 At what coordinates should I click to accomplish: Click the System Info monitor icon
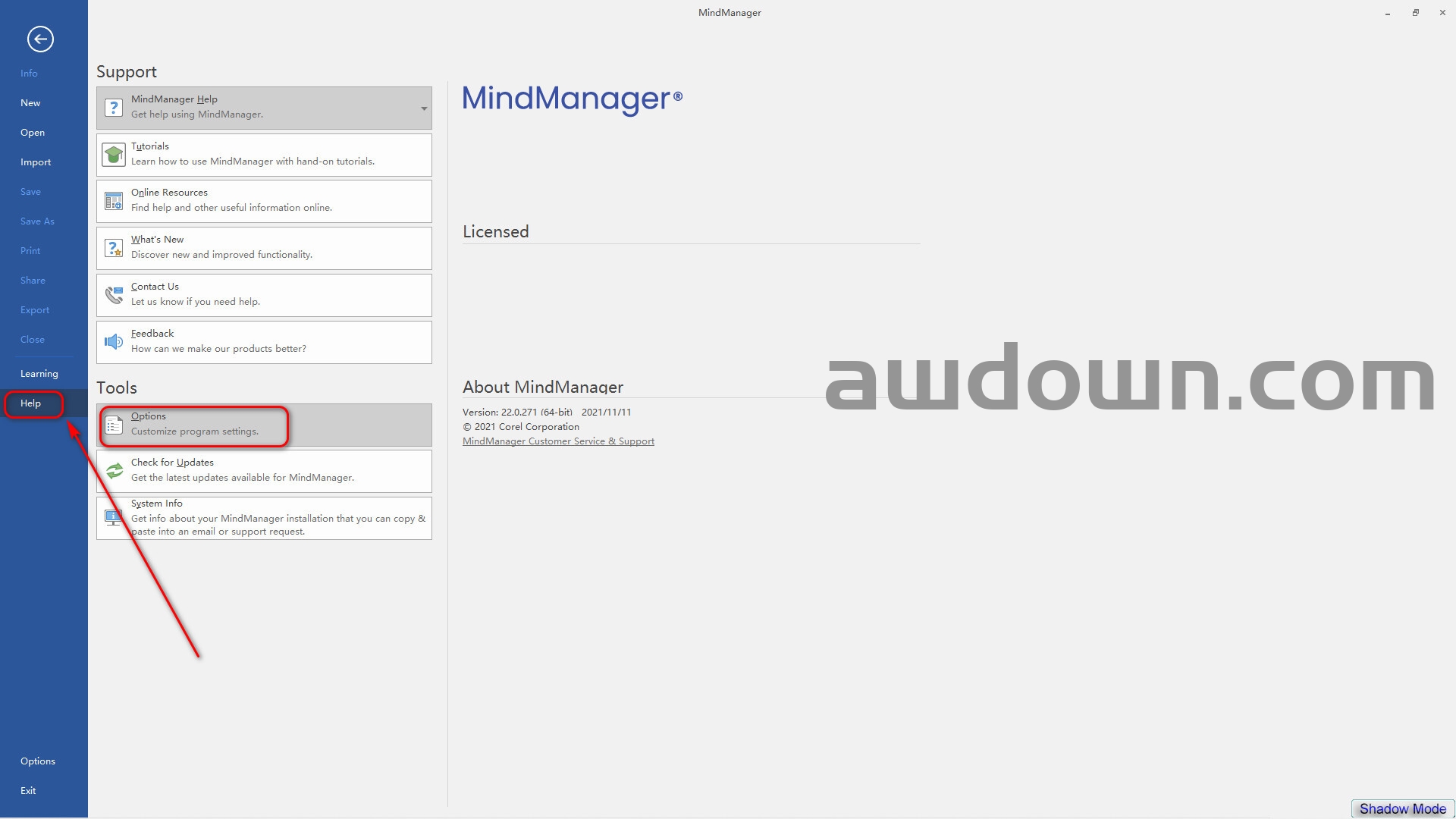pos(114,518)
